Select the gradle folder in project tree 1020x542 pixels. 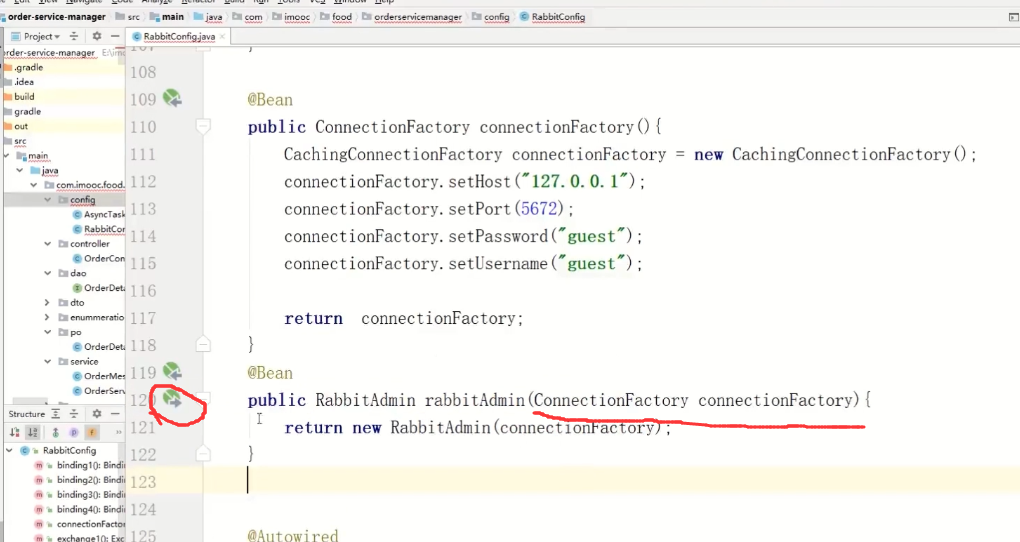pyautogui.click(x=22, y=111)
